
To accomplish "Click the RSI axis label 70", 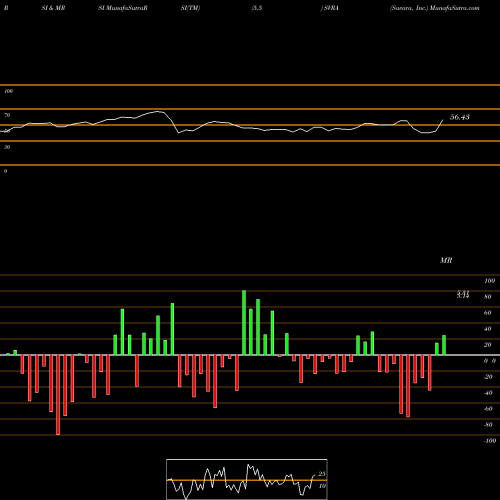I will pyautogui.click(x=7, y=115).
